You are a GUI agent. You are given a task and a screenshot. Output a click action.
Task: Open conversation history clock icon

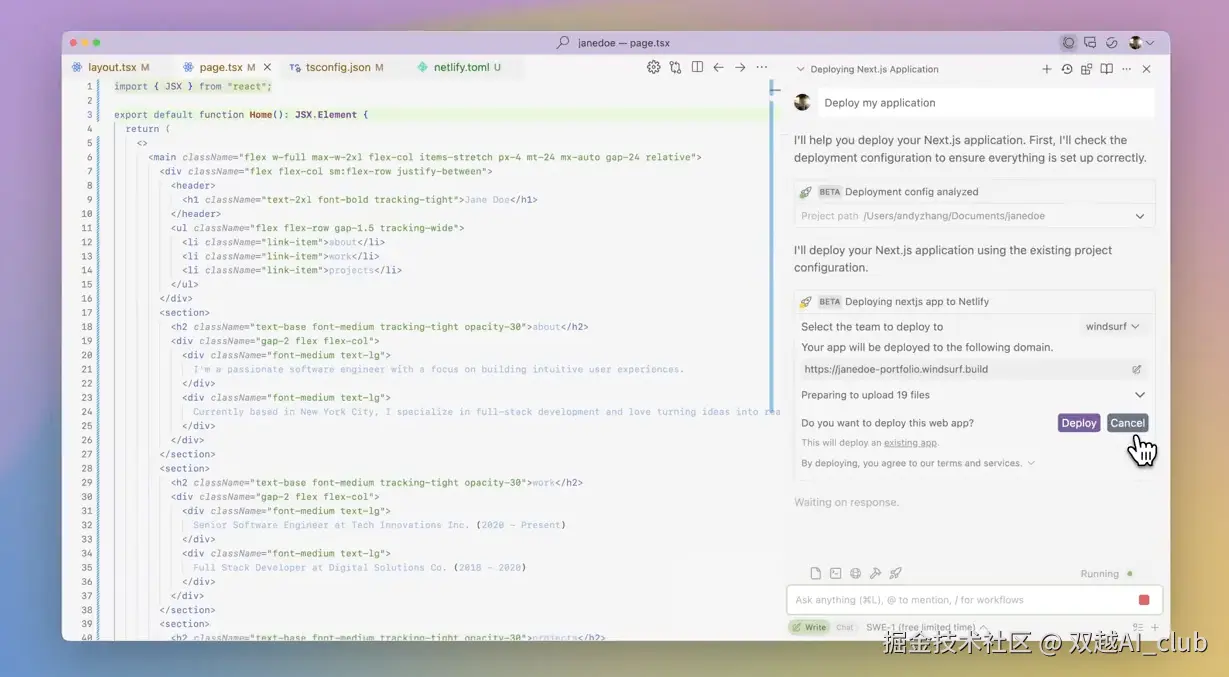(x=1067, y=69)
